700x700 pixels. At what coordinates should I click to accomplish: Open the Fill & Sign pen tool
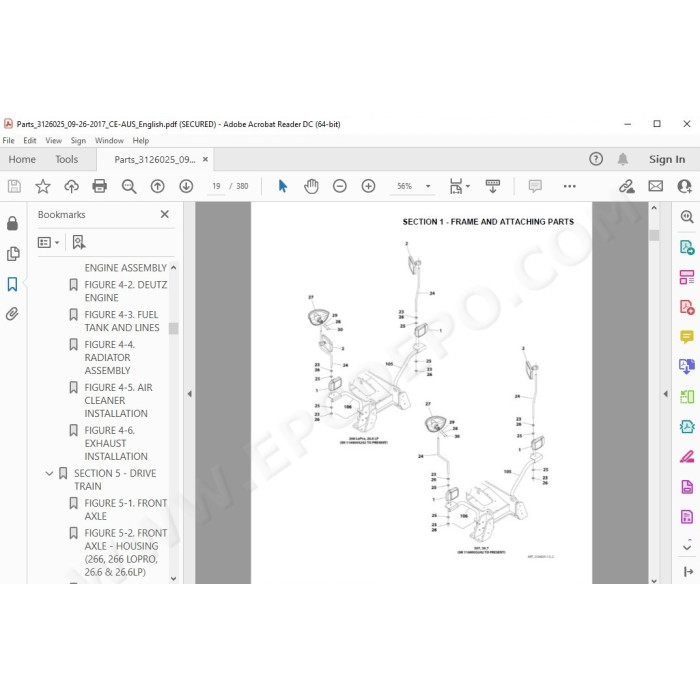click(x=687, y=457)
